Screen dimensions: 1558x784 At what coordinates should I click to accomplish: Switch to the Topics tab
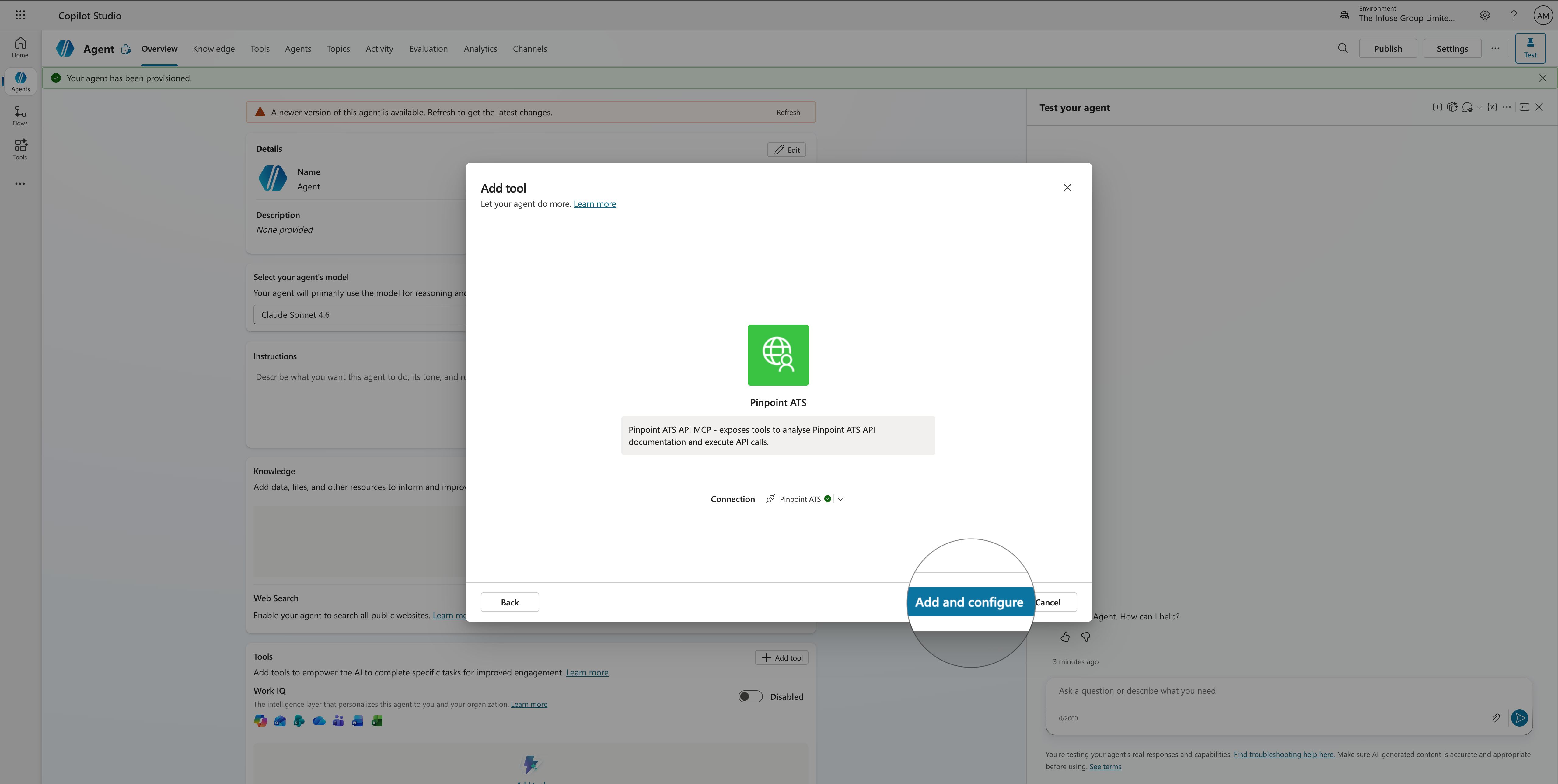(338, 49)
